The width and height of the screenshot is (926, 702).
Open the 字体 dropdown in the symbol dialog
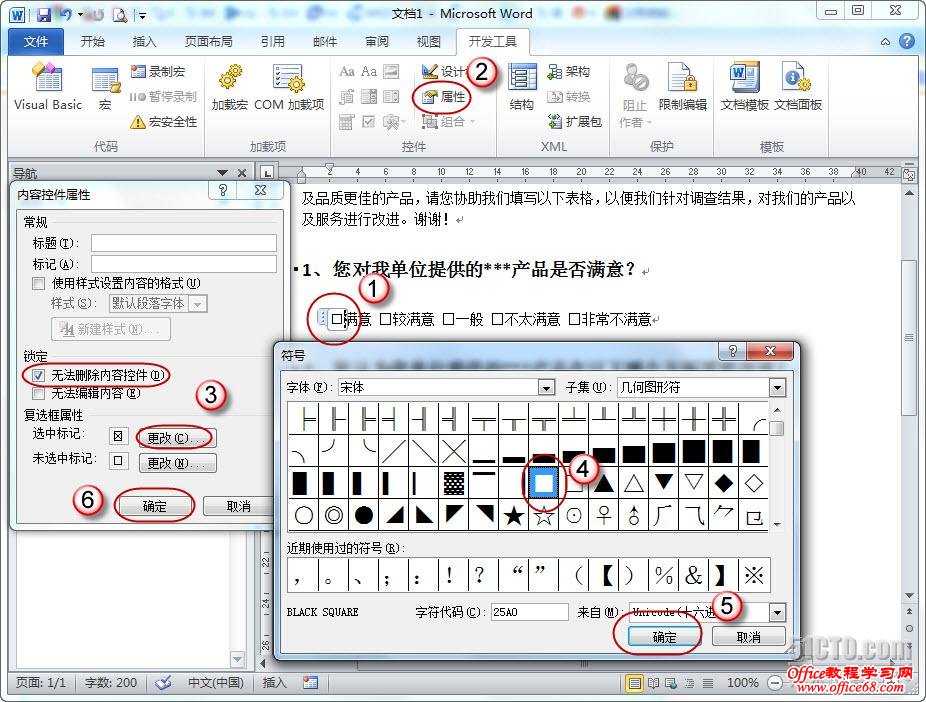(x=545, y=387)
